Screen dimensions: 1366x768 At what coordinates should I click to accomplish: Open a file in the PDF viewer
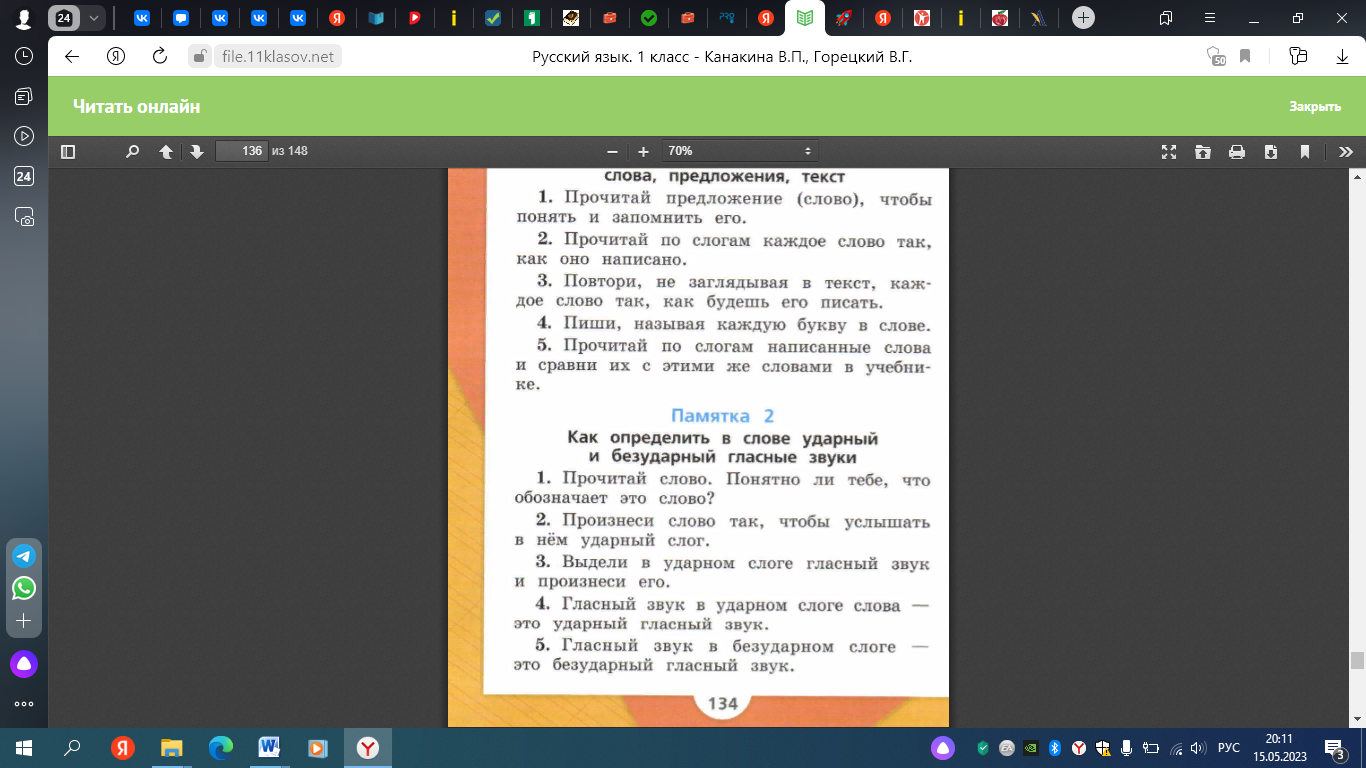1203,152
